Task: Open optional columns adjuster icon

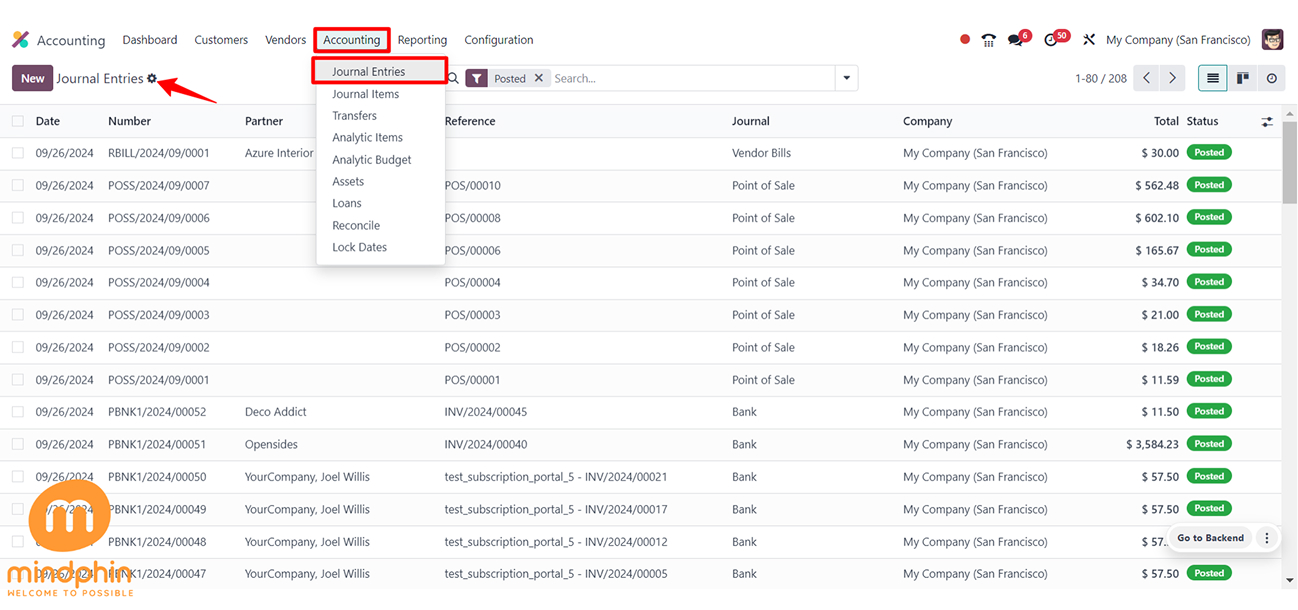Action: 1267,121
